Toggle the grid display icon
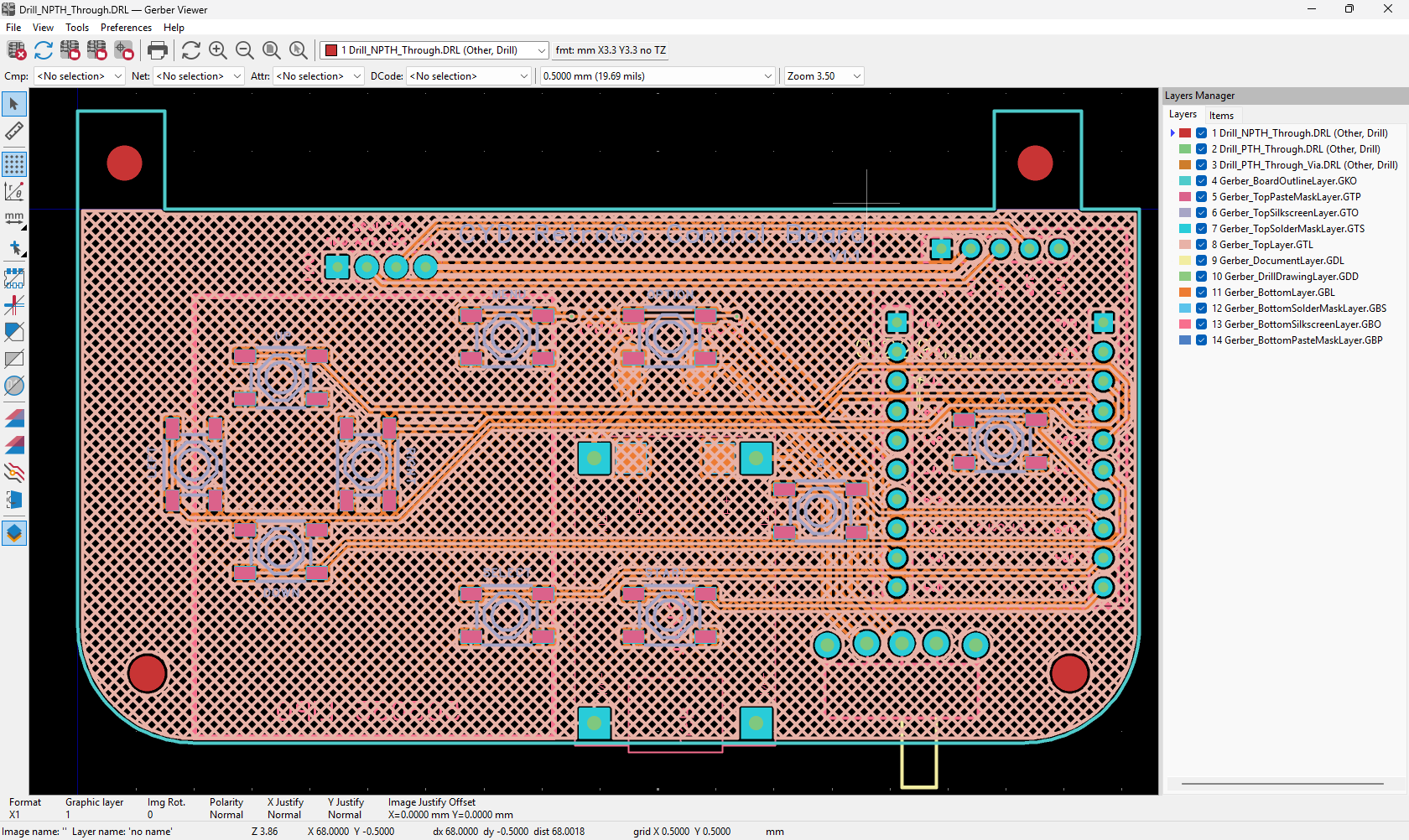 14,163
